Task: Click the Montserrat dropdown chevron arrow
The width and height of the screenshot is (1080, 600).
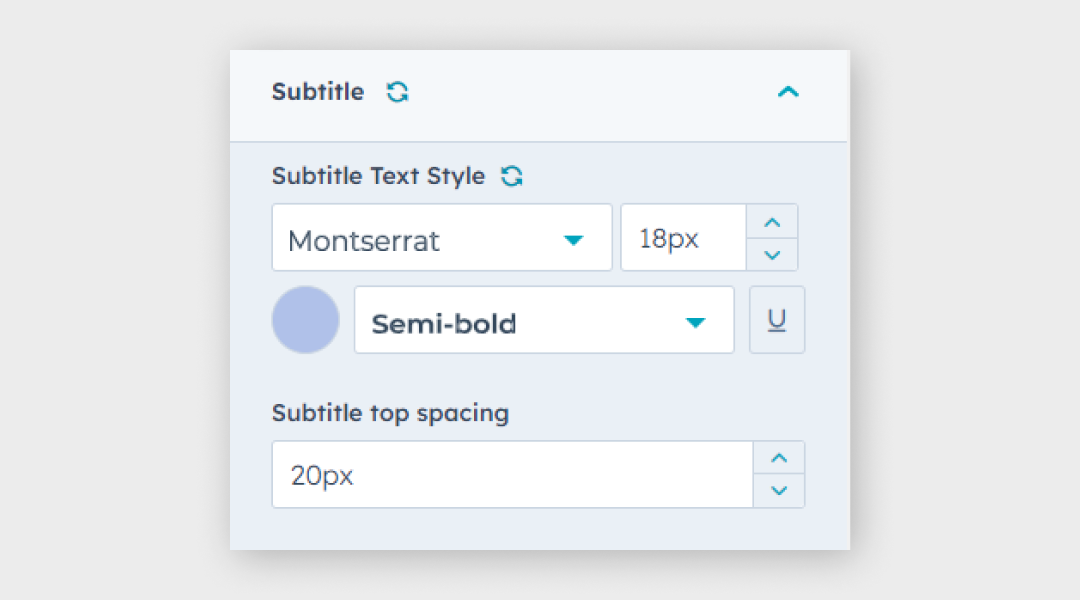Action: (x=574, y=240)
